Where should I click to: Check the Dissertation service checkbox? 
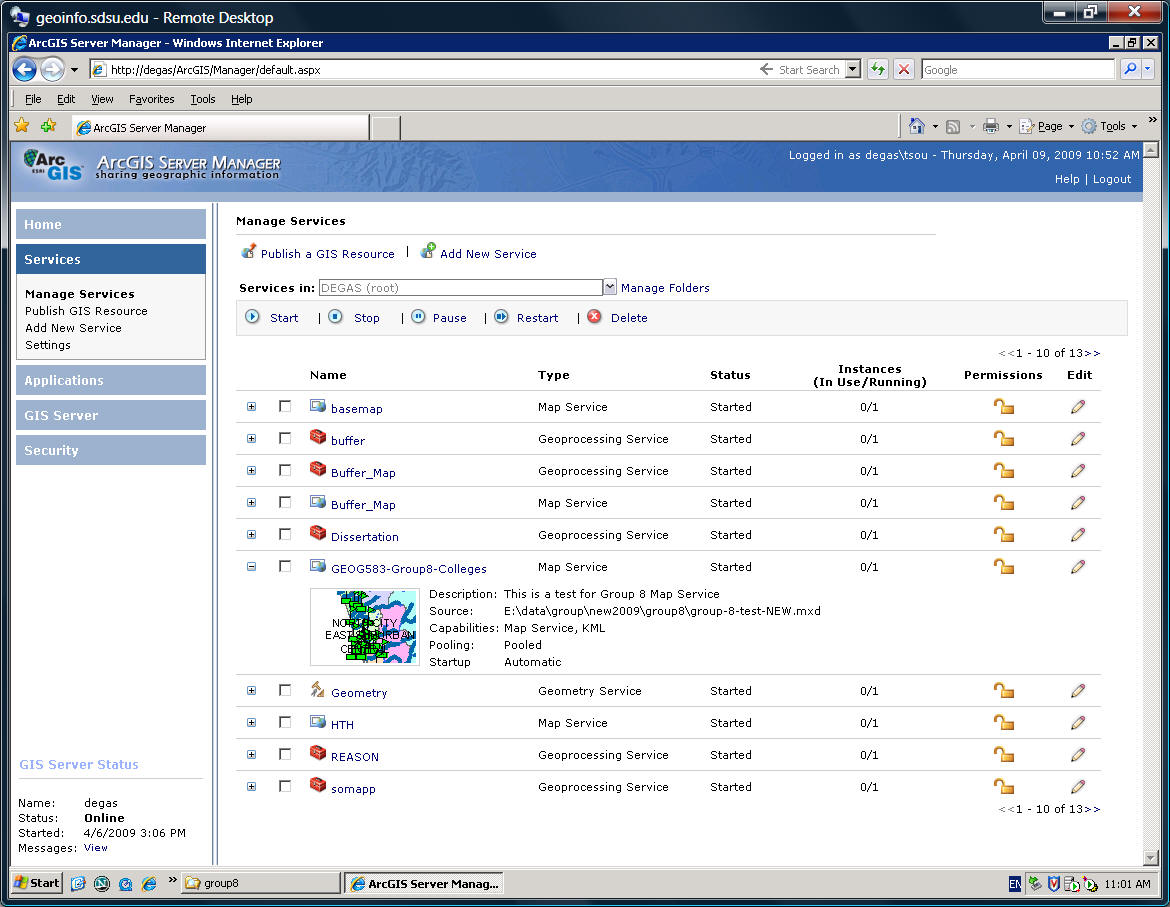[x=285, y=535]
